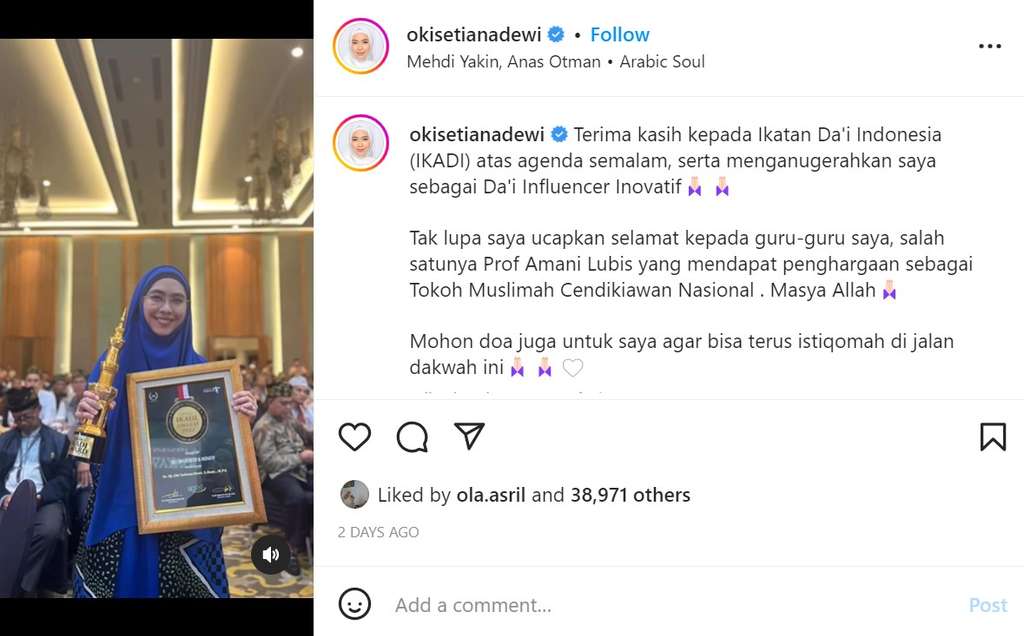Open the emoji picker smiley icon

coord(355,604)
